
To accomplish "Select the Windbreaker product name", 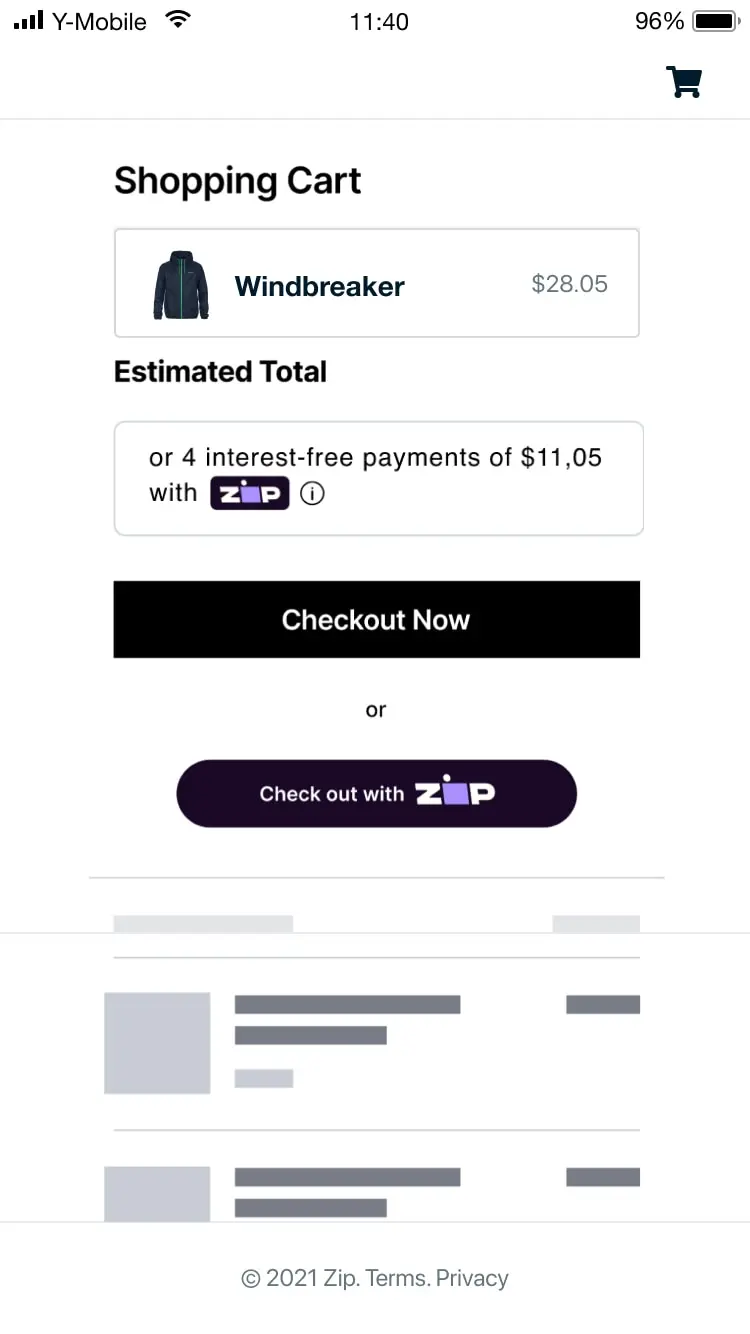I will (x=318, y=286).
